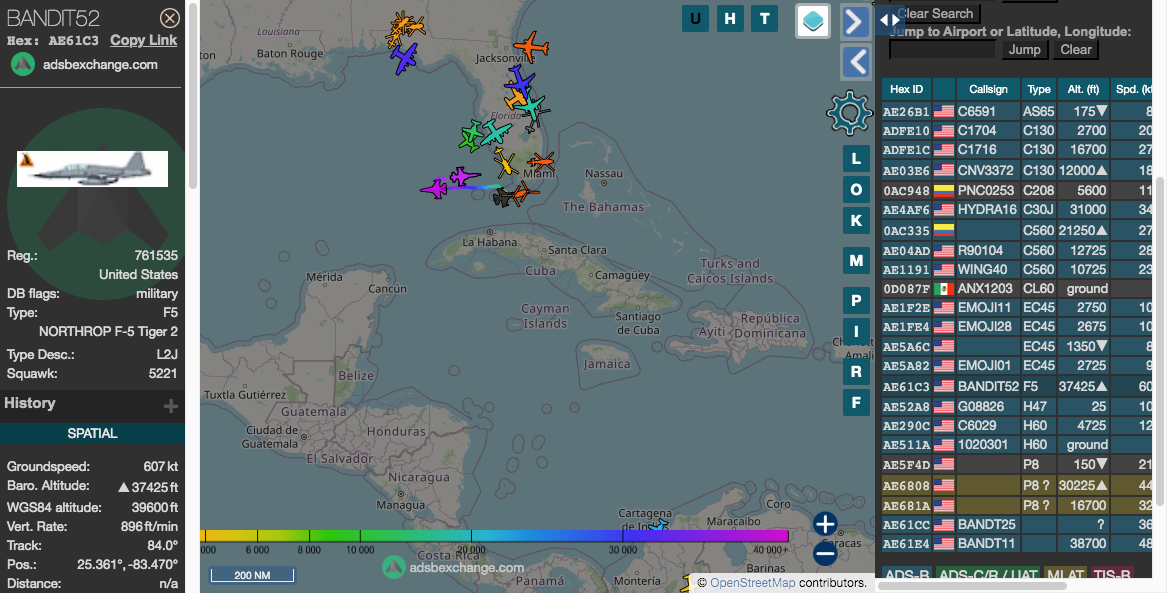
Task: Click the NORTHROP F-5 Tiger 2 text
Action: point(108,331)
